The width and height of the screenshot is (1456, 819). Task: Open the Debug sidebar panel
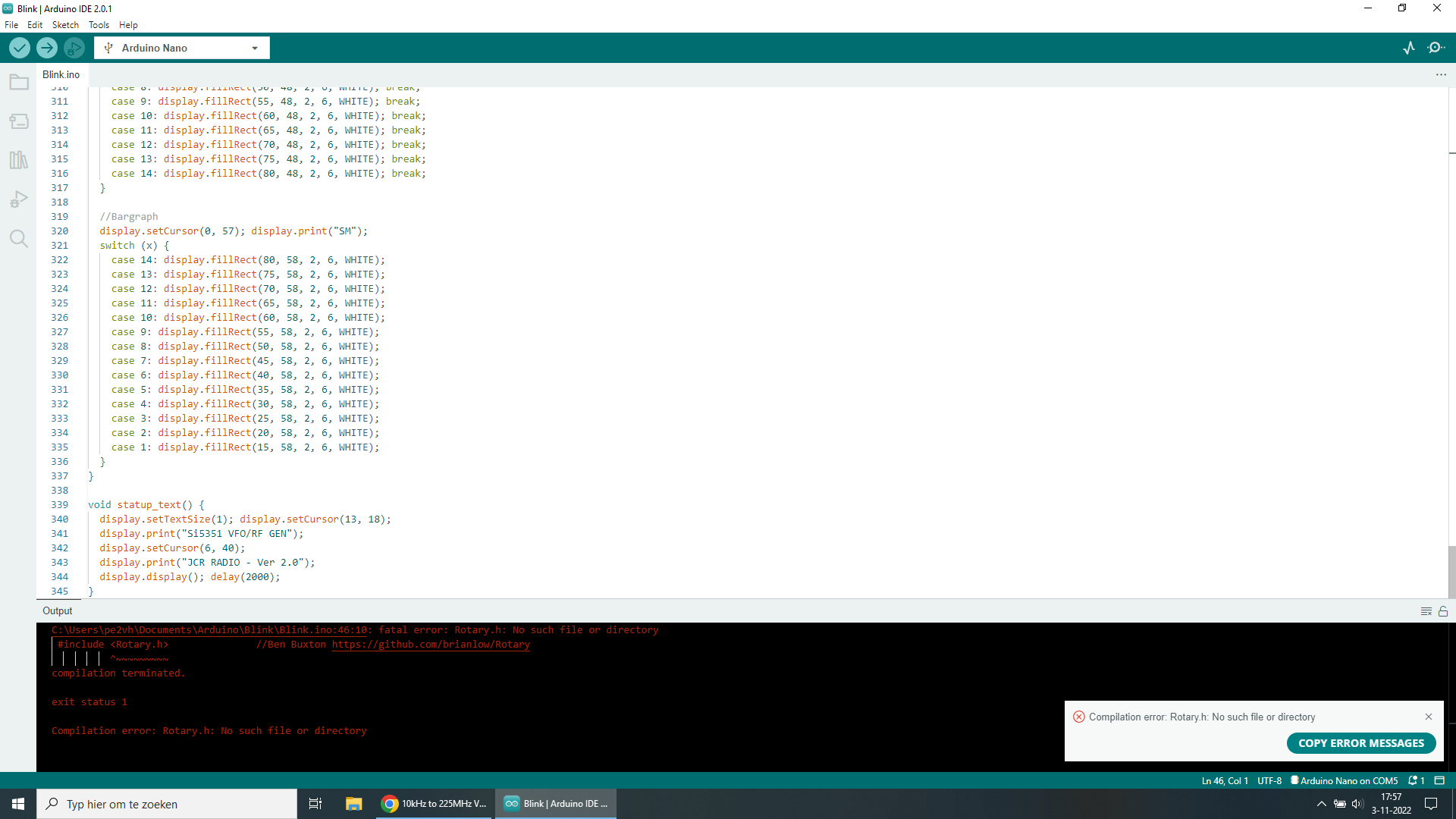19,199
